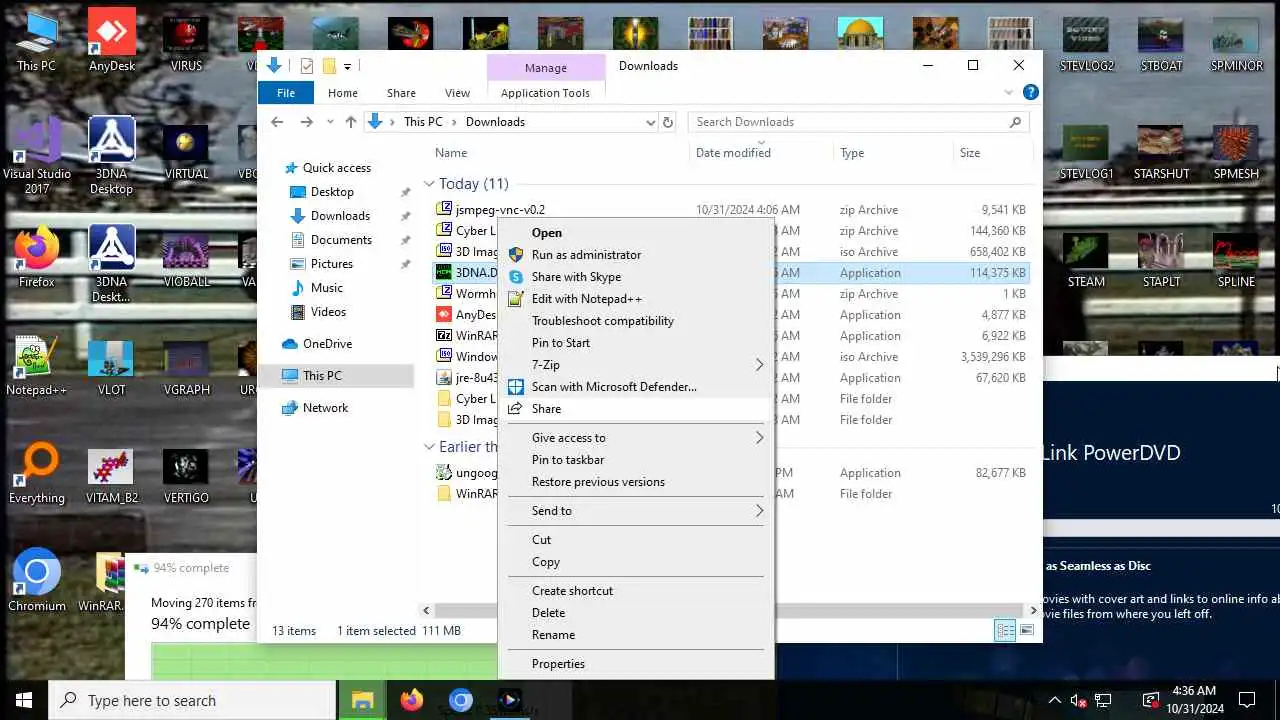The image size is (1280, 720).
Task: Click Firefox icon in taskbar
Action: click(x=411, y=700)
